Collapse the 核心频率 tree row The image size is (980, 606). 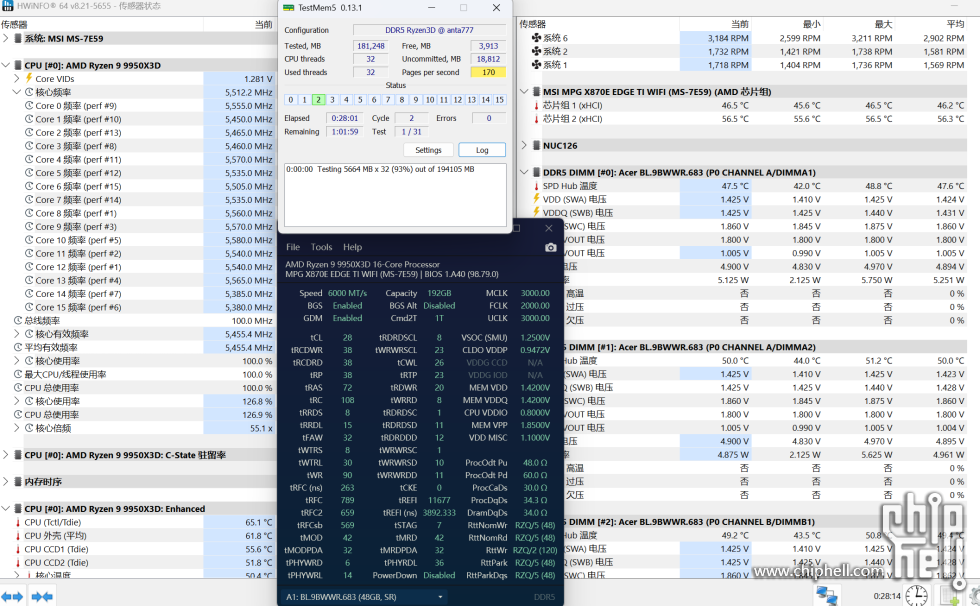pos(17,92)
